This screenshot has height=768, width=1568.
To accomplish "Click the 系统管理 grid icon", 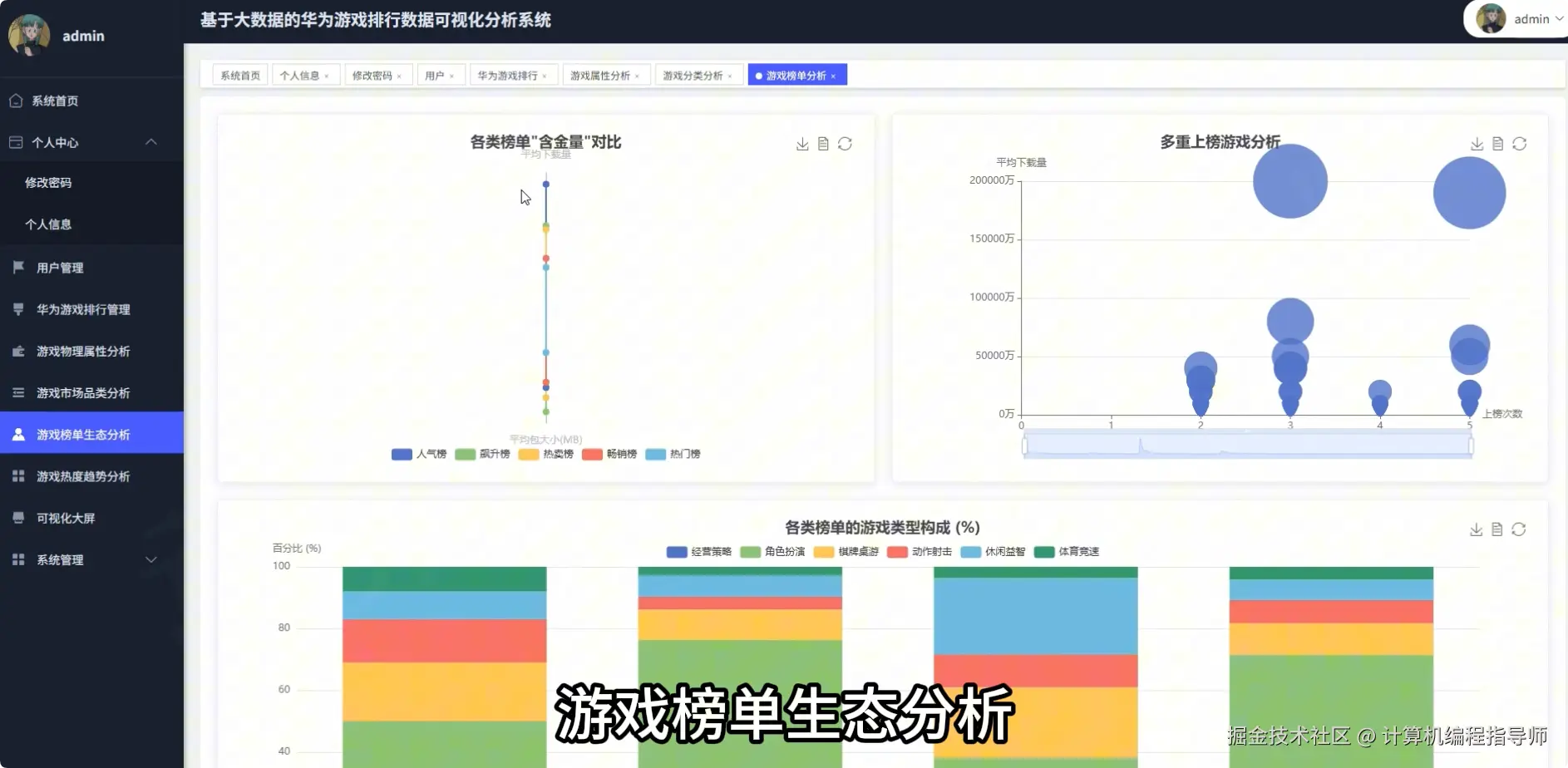I will 18,559.
